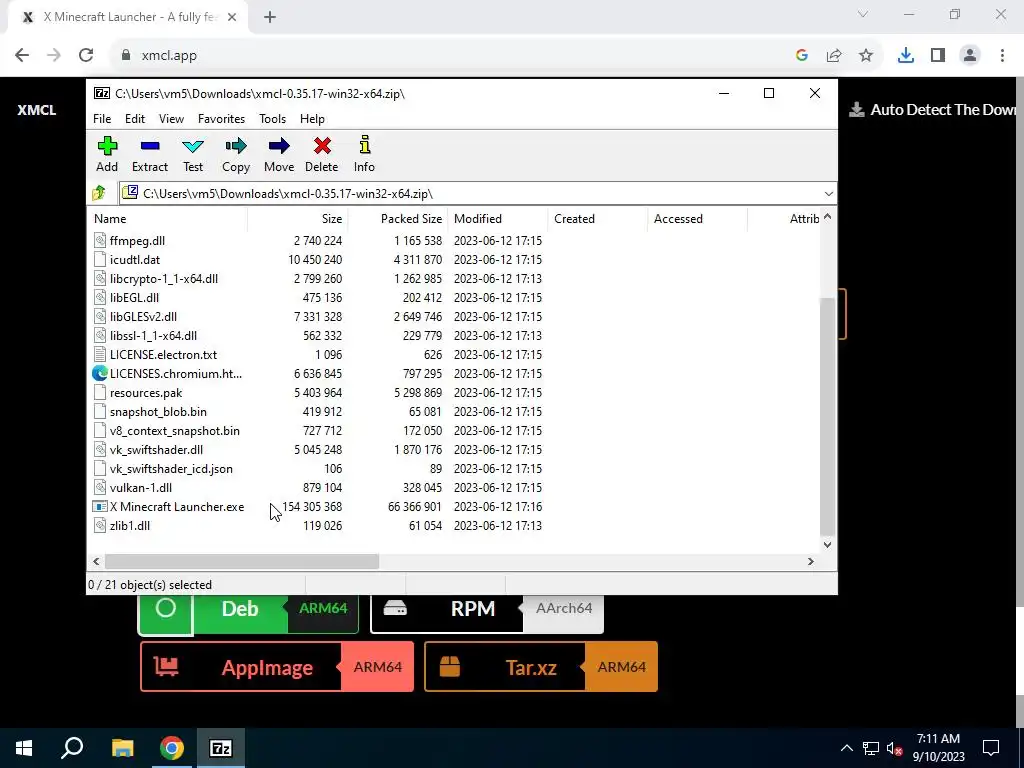Click the horizontal scrollbar thumb in file list
1024x768 pixels.
click(x=242, y=561)
